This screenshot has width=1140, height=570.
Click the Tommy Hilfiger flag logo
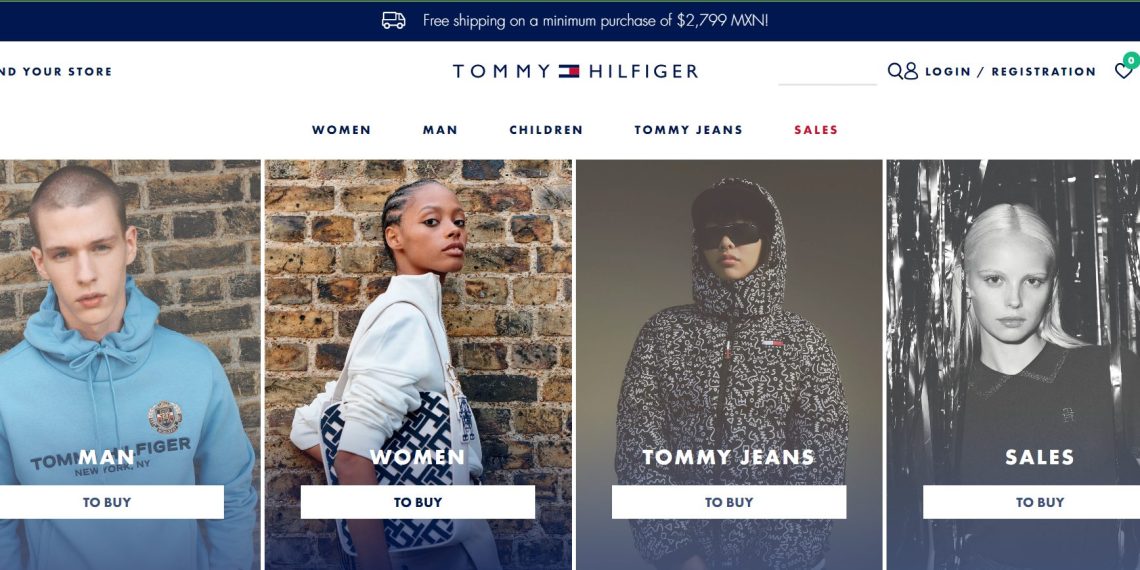coord(569,71)
